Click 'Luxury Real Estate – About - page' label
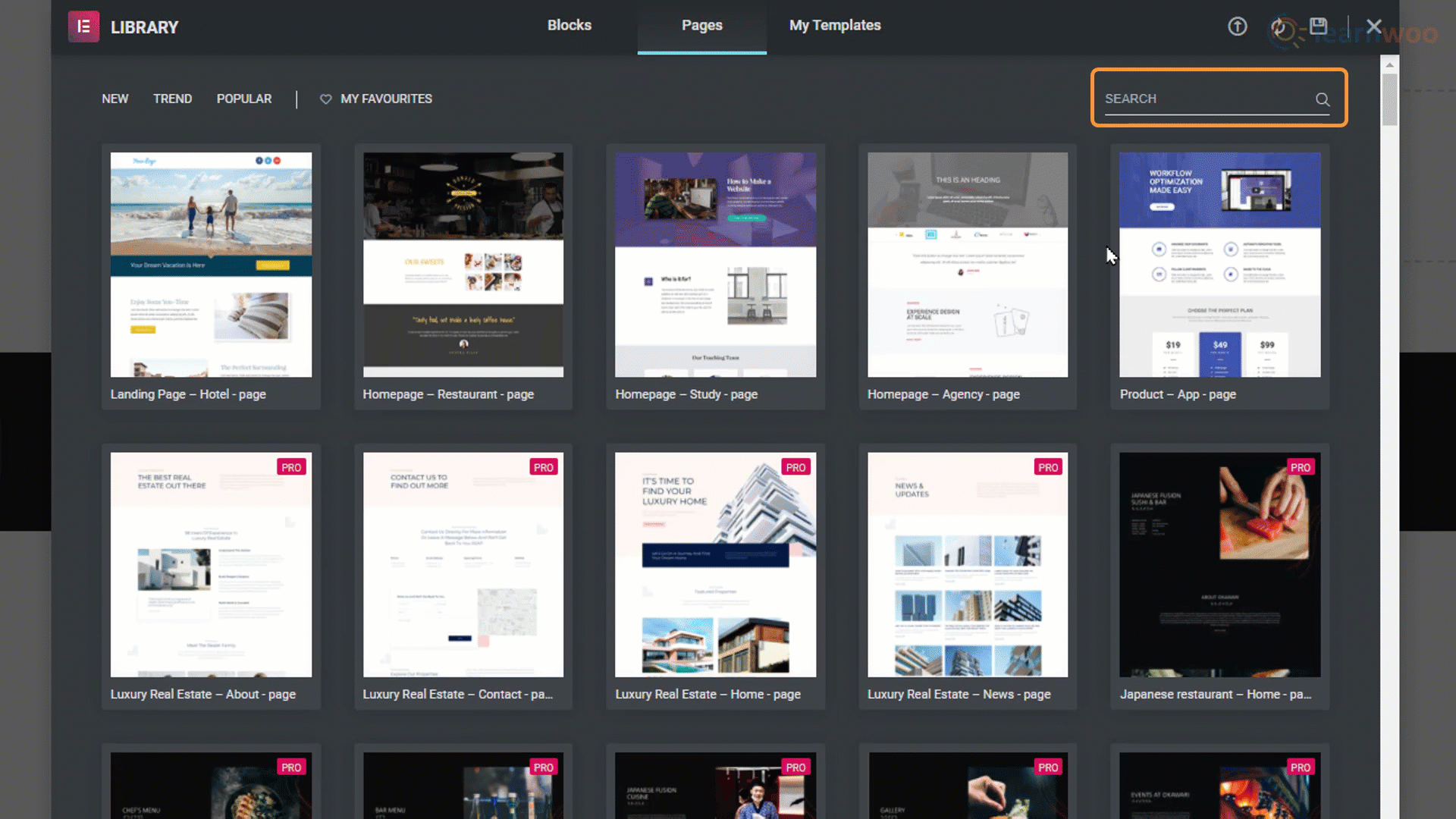This screenshot has width=1456, height=819. pyautogui.click(x=203, y=694)
